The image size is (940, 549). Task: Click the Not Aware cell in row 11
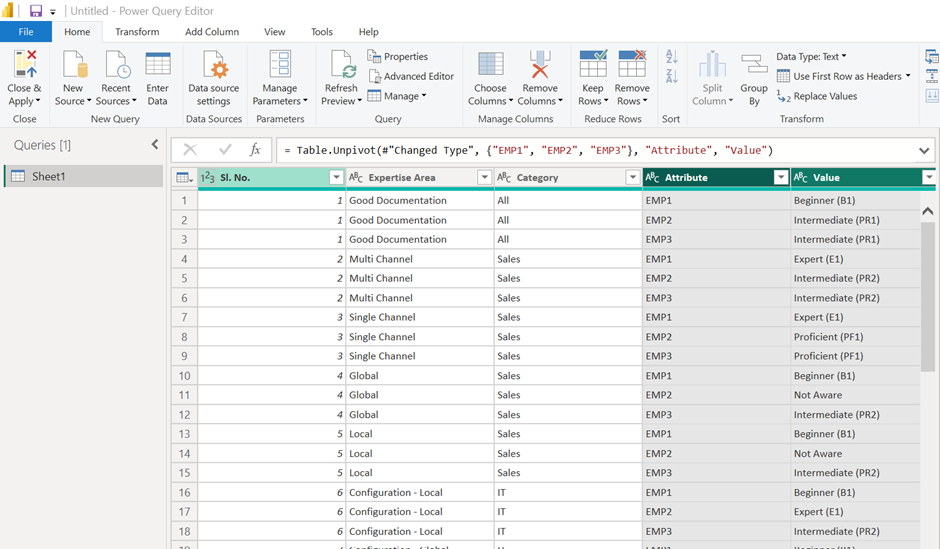pyautogui.click(x=855, y=395)
